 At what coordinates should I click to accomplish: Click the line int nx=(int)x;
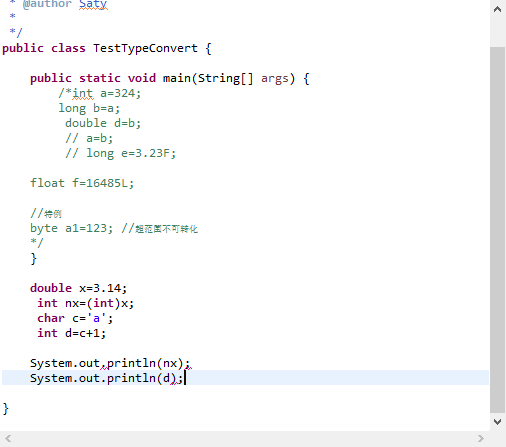(85, 303)
